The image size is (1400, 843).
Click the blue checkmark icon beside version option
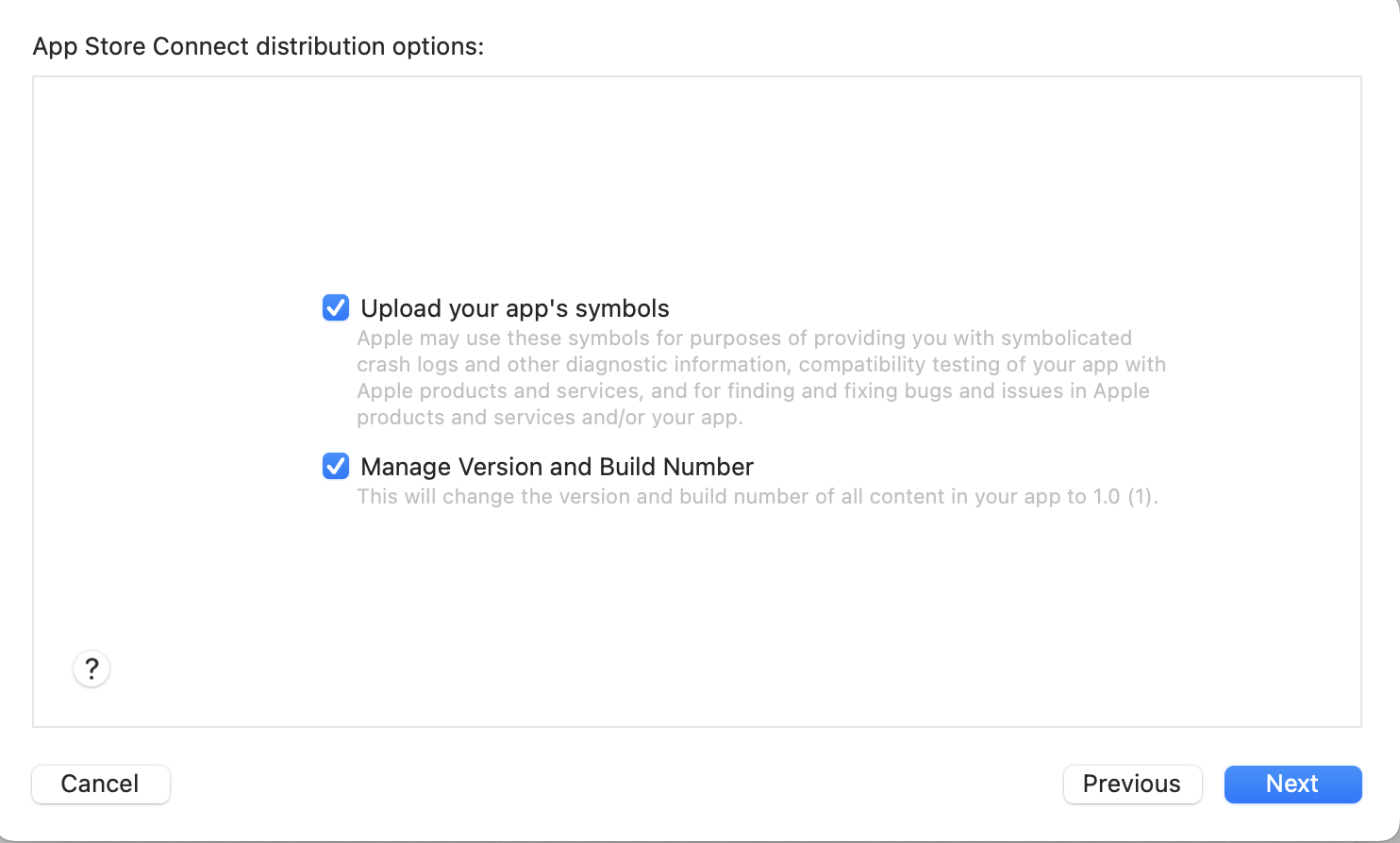click(336, 467)
